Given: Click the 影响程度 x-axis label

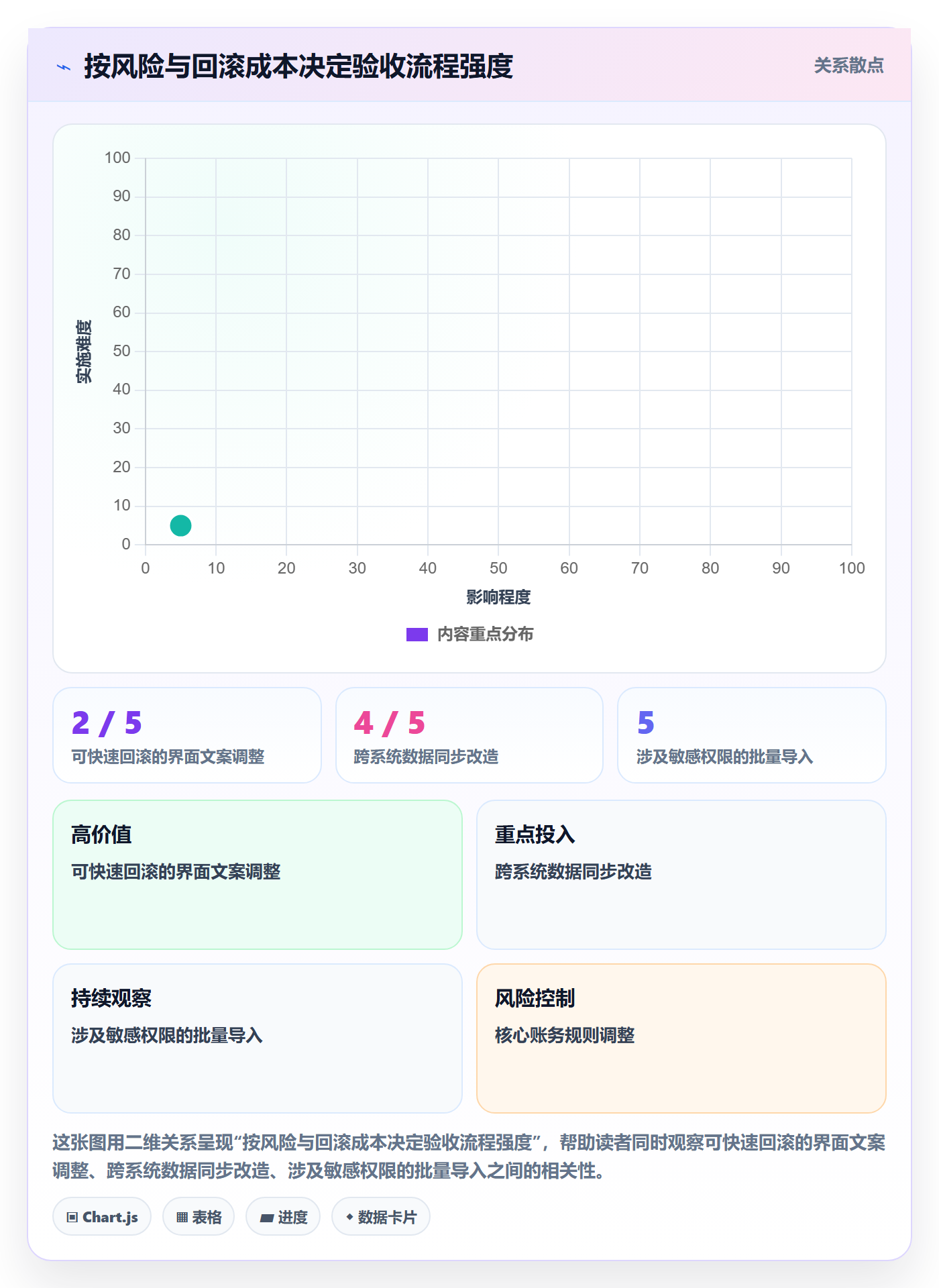Looking at the screenshot, I should point(498,597).
